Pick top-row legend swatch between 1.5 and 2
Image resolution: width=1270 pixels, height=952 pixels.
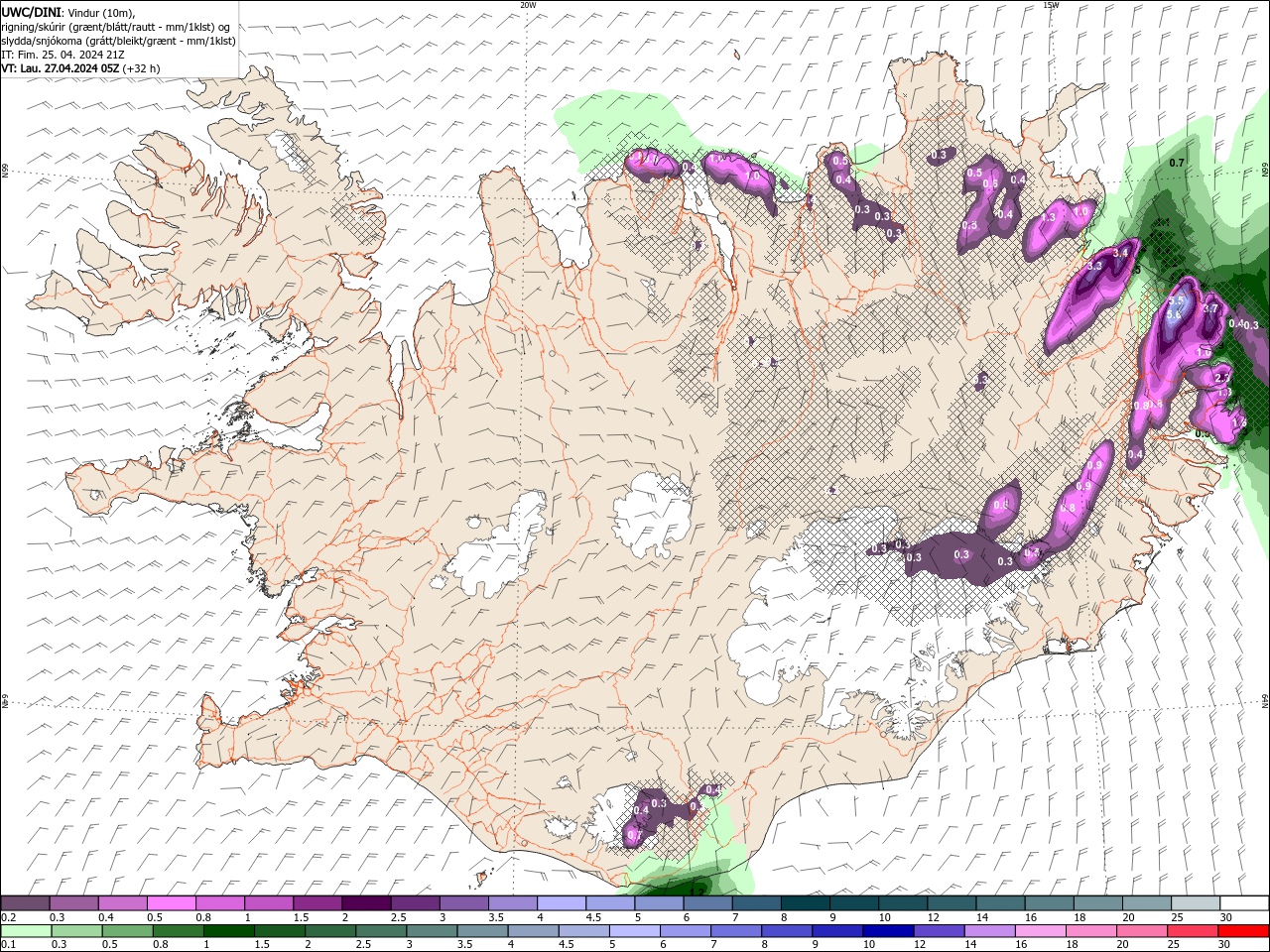(317, 903)
